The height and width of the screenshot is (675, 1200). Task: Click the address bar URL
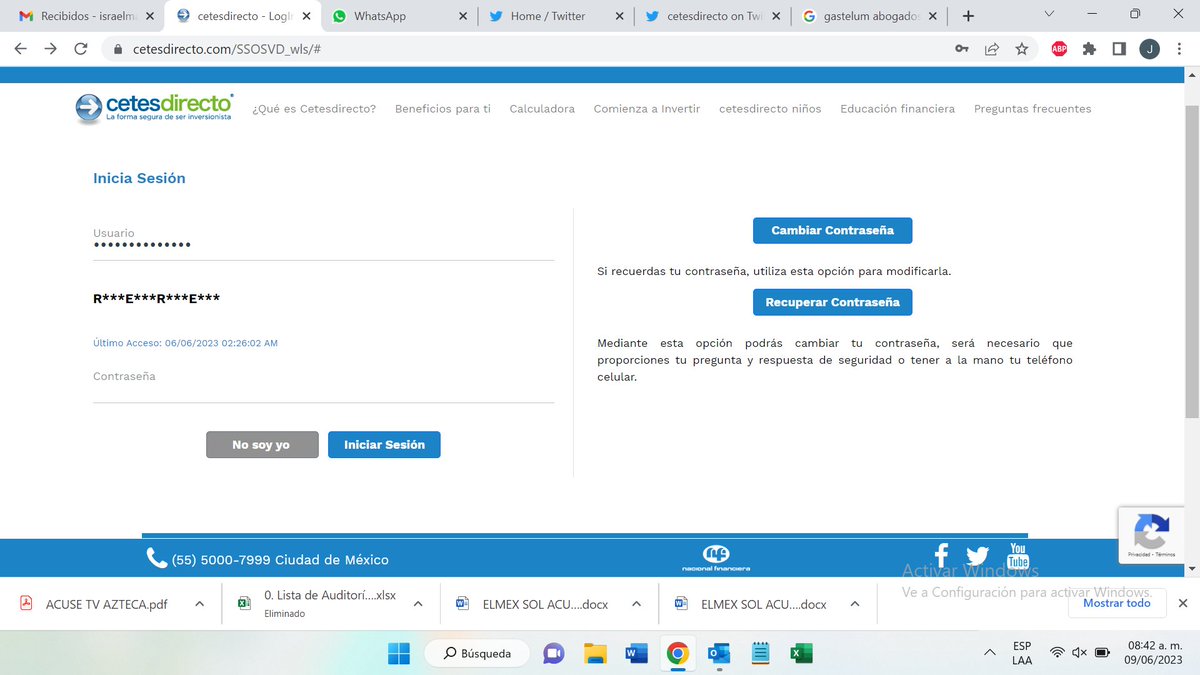pyautogui.click(x=226, y=49)
